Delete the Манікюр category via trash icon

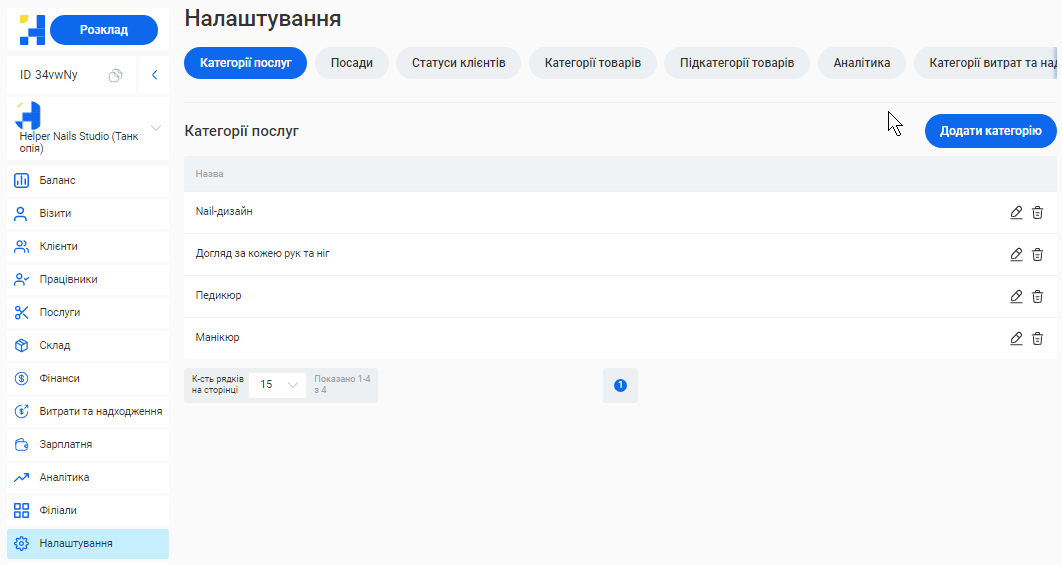coord(1037,338)
